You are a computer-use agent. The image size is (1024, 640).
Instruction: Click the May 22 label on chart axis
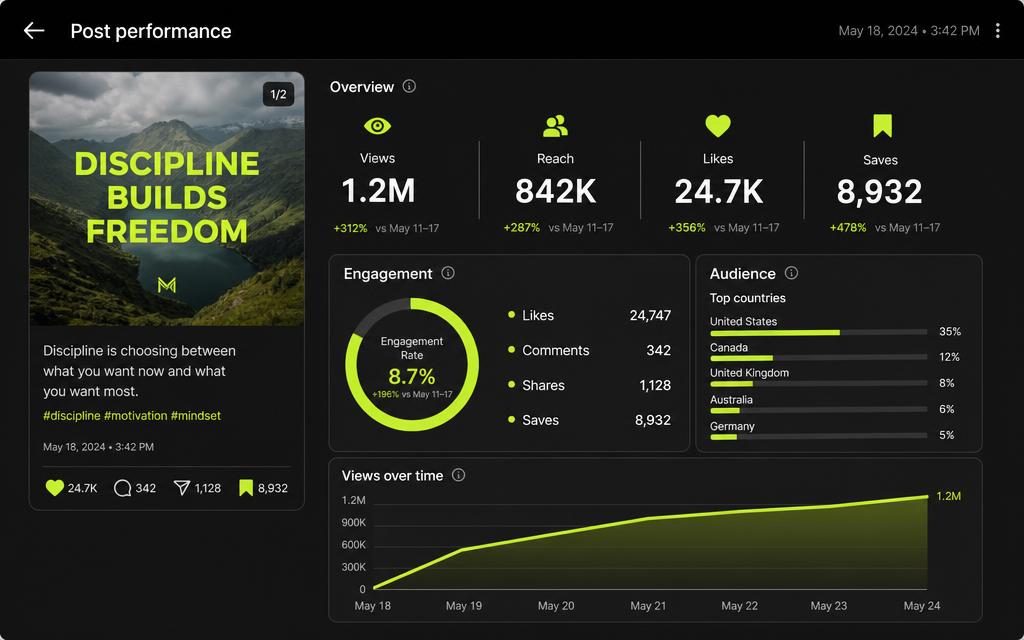[x=739, y=605]
